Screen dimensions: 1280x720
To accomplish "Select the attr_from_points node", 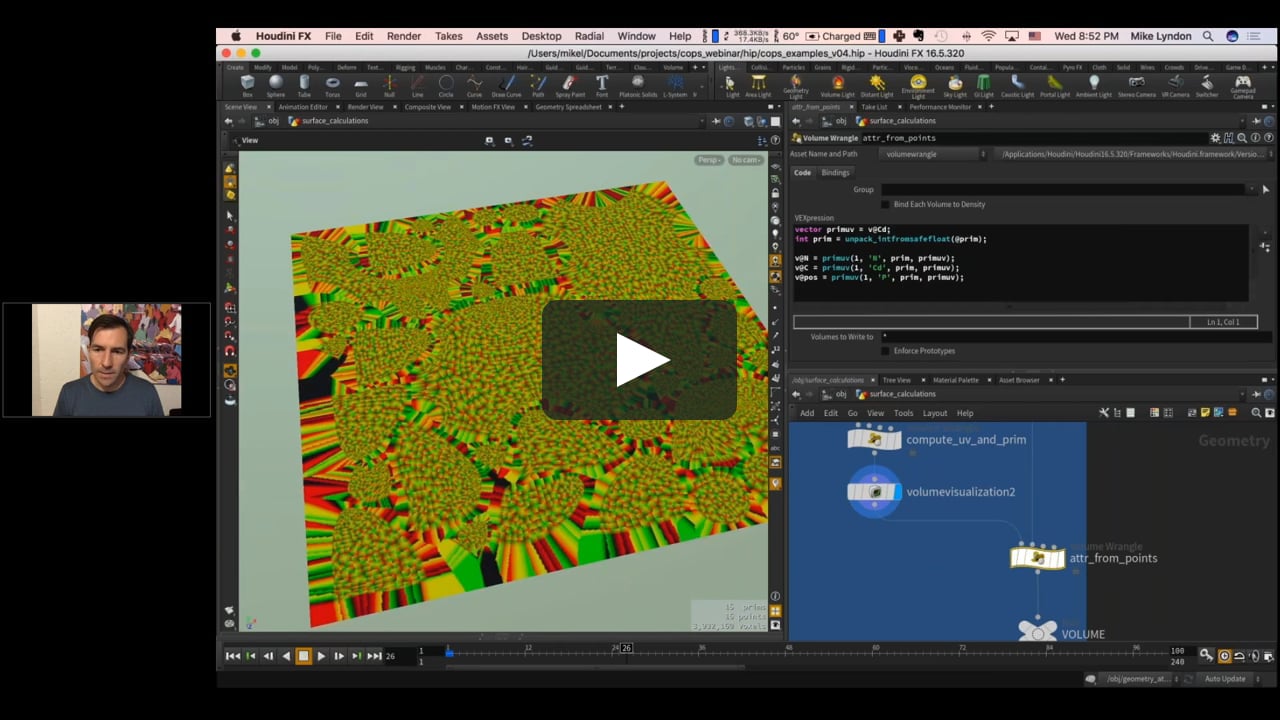I will point(1037,558).
